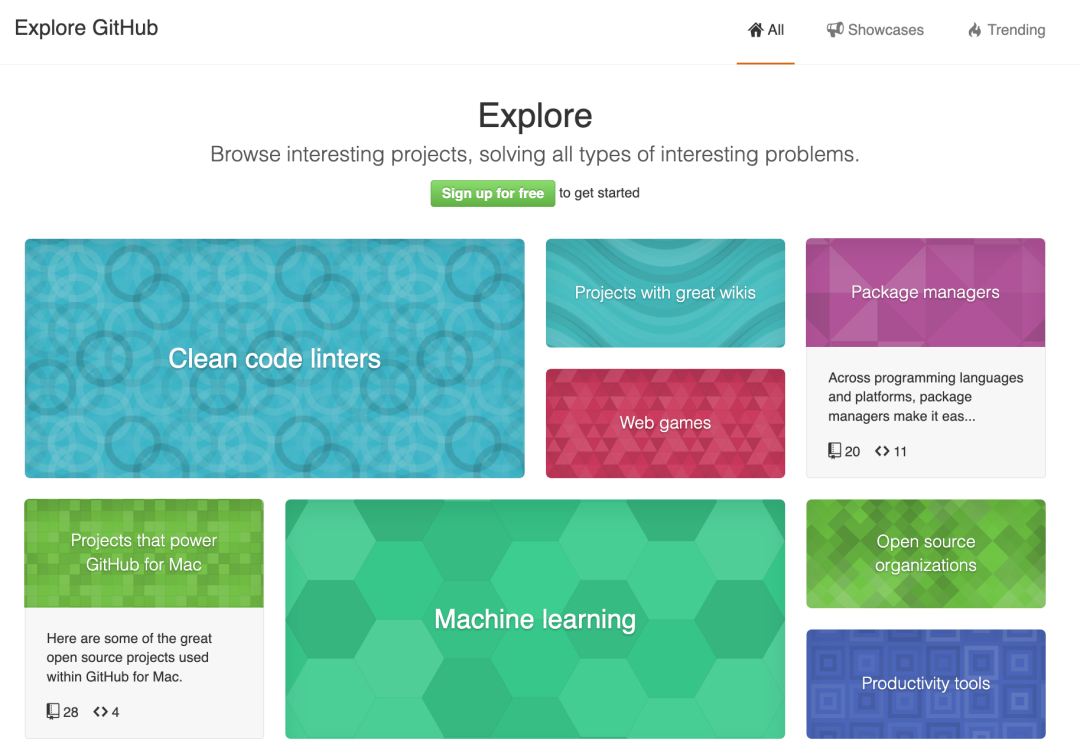Click repository icon in GitHub for Mac card

point(53,711)
